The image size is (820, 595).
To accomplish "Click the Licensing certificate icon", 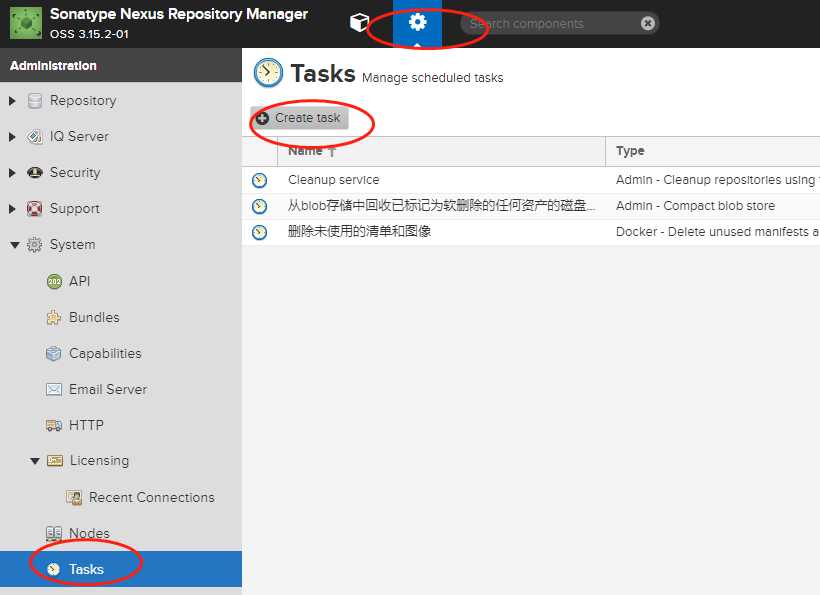I will click(x=55, y=461).
